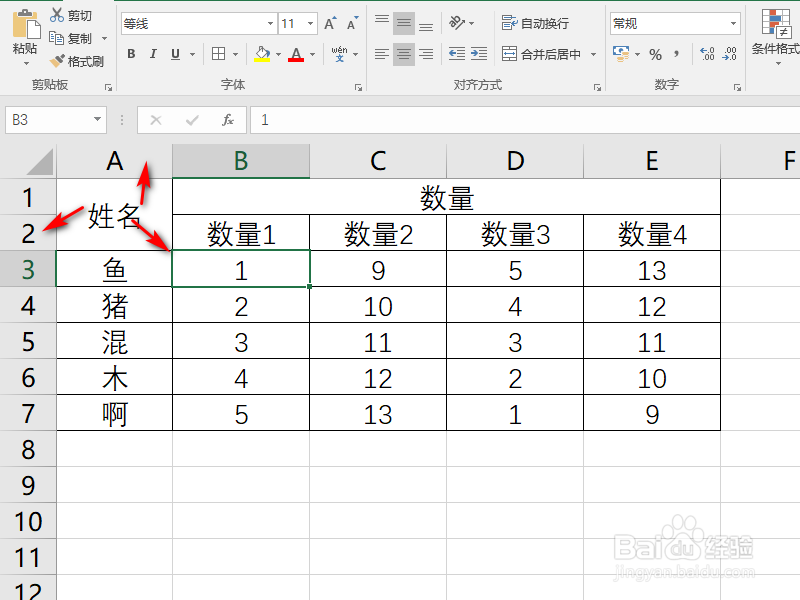Screen dimensions: 800x600
Task: Apply accounting number format icon
Action: tap(621, 54)
